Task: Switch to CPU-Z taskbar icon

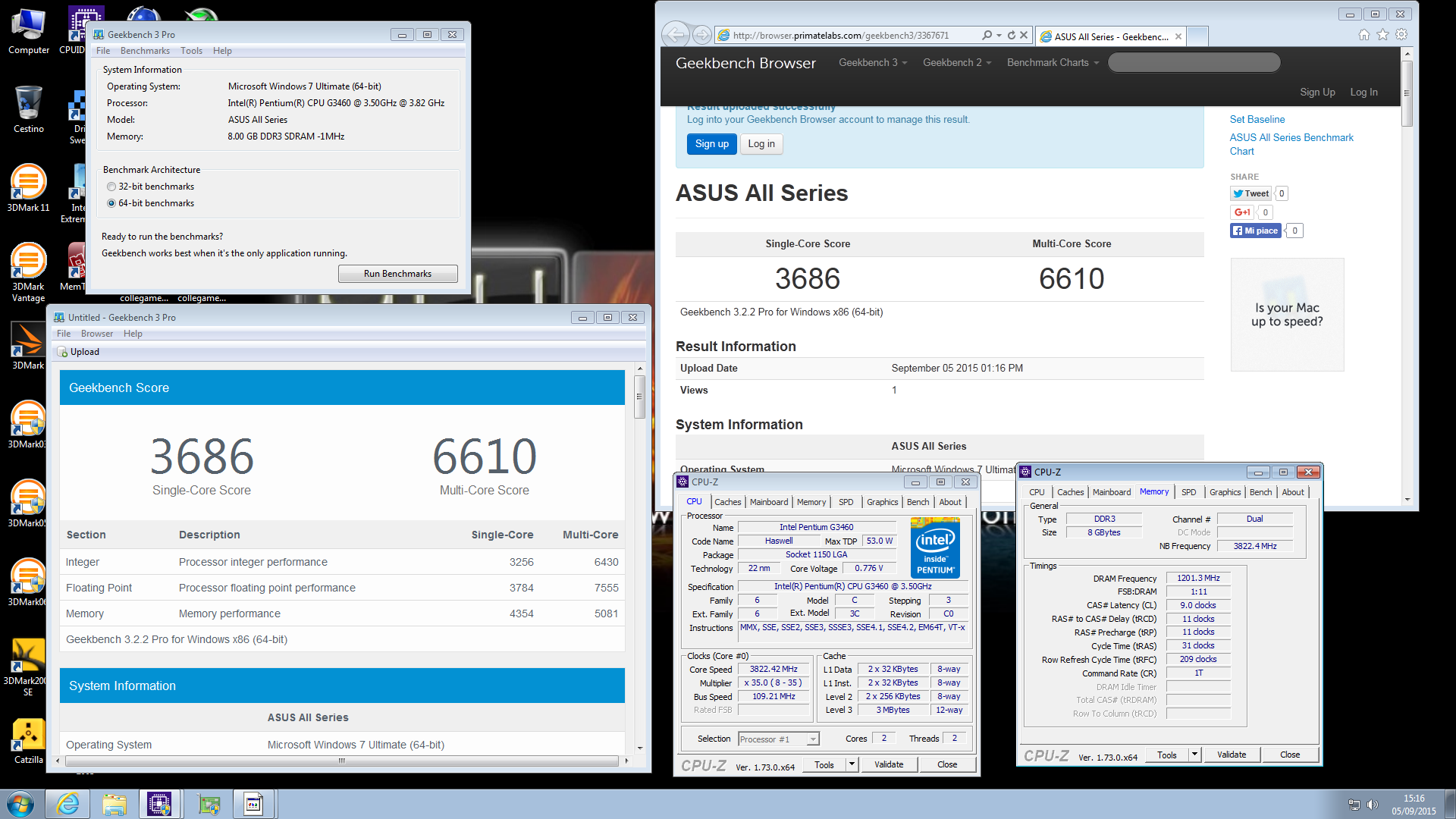Action: pyautogui.click(x=159, y=804)
